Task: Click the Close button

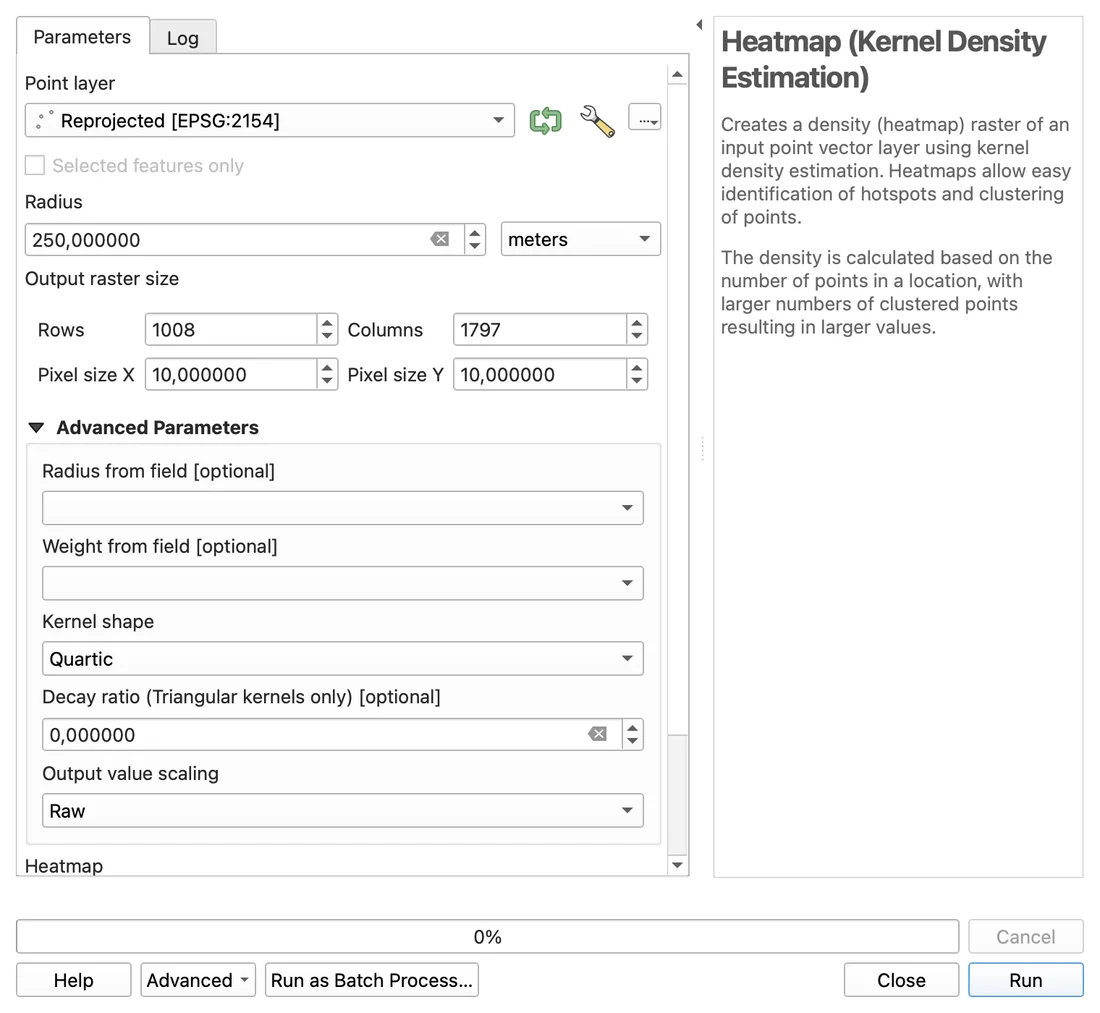Action: coord(901,980)
